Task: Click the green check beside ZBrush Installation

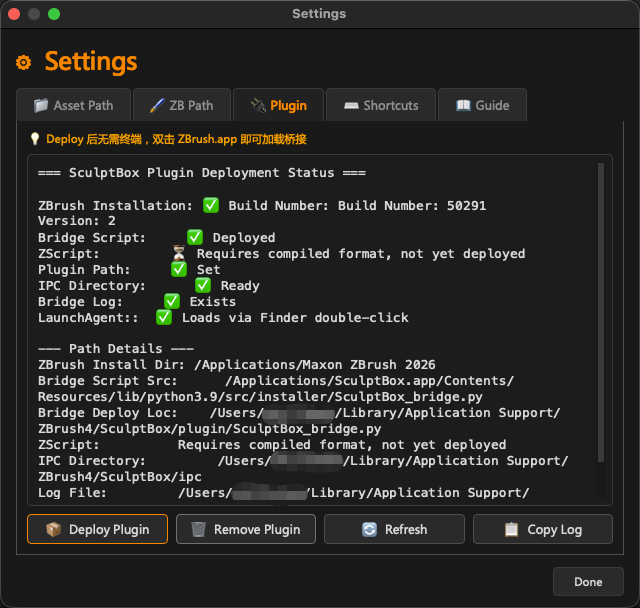Action: click(211, 205)
